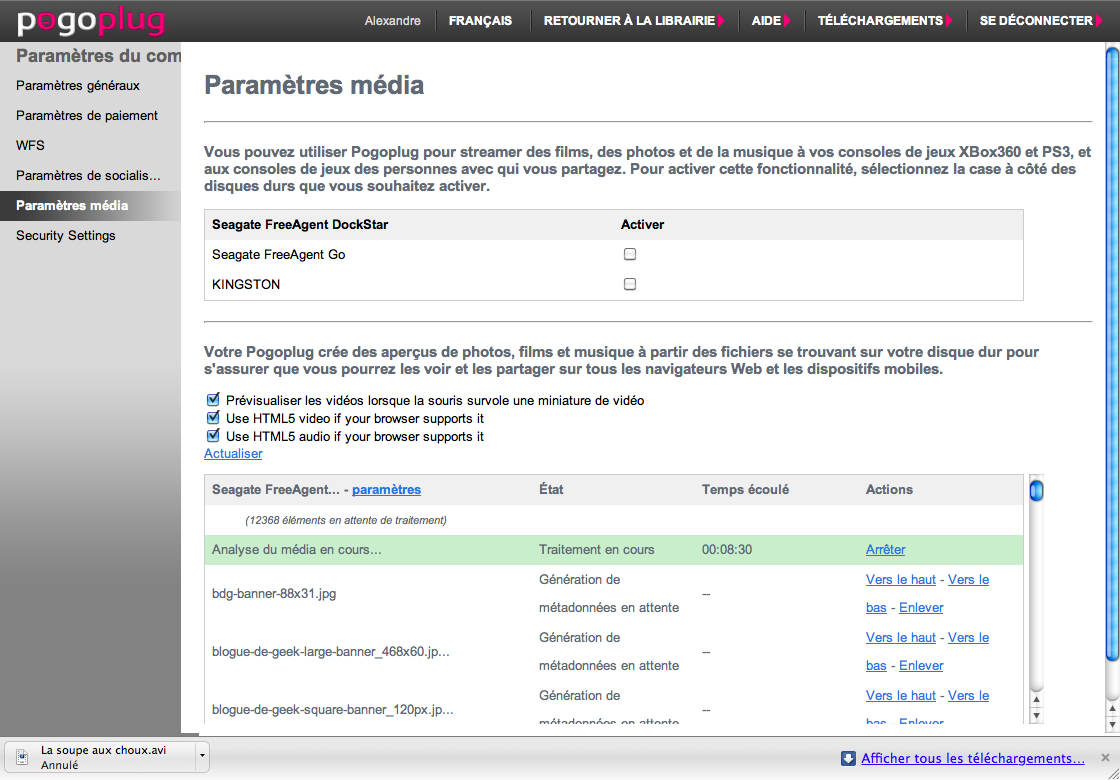The width and height of the screenshot is (1120, 780).
Task: Open the FRANÇAIS language menu
Action: (480, 21)
